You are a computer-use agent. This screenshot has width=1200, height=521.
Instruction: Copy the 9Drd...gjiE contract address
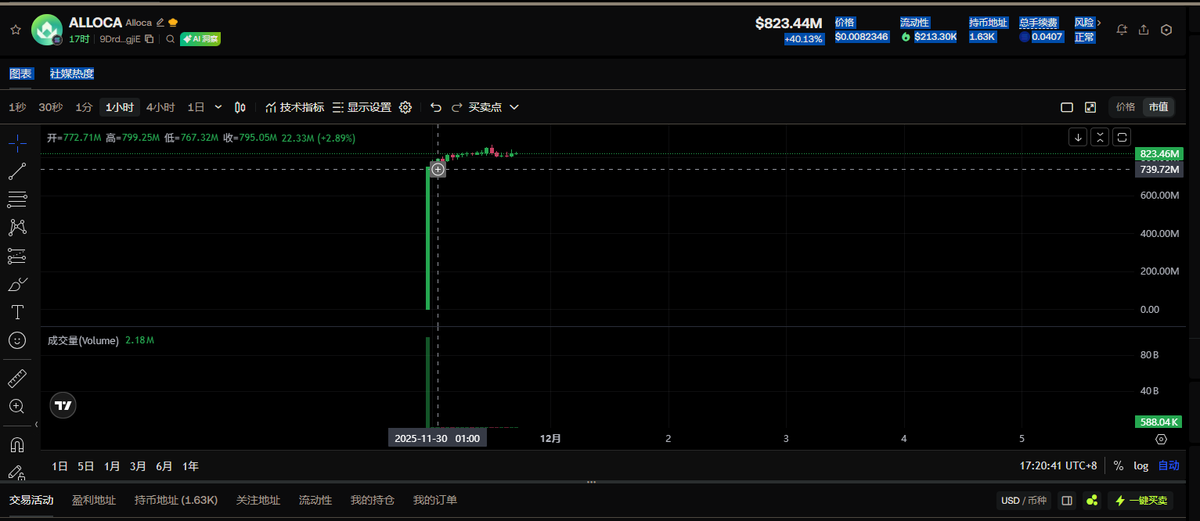tap(149, 39)
